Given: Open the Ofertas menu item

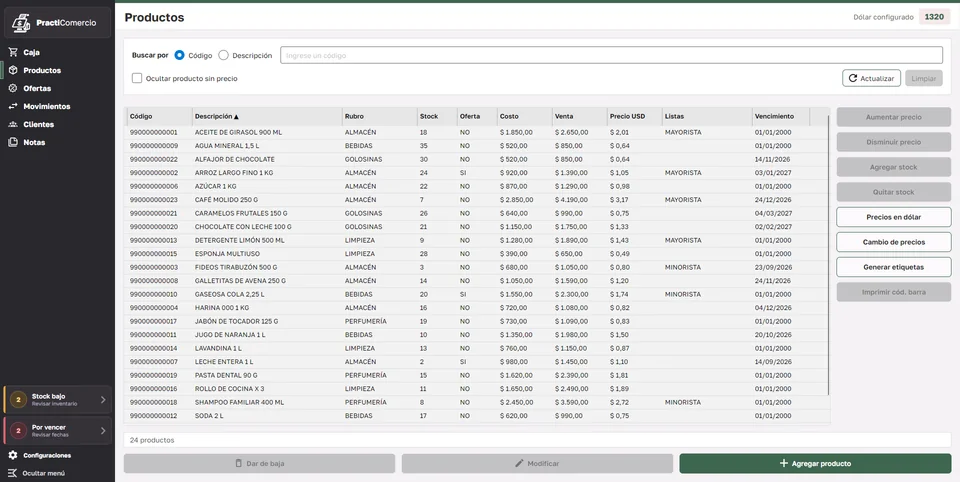Looking at the screenshot, I should [x=58, y=88].
